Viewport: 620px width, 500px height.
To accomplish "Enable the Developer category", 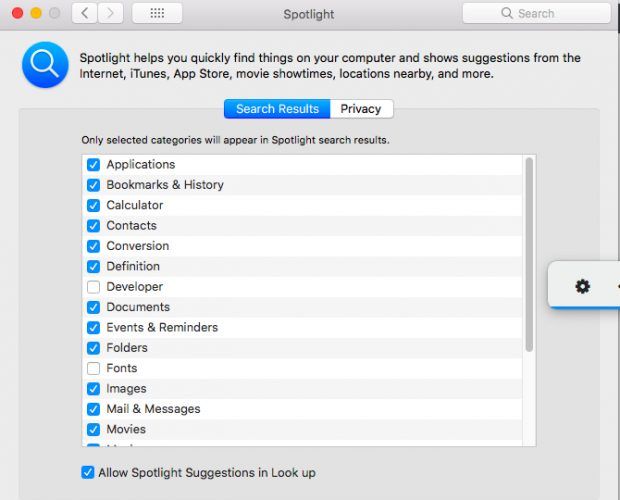I will pyautogui.click(x=93, y=287).
